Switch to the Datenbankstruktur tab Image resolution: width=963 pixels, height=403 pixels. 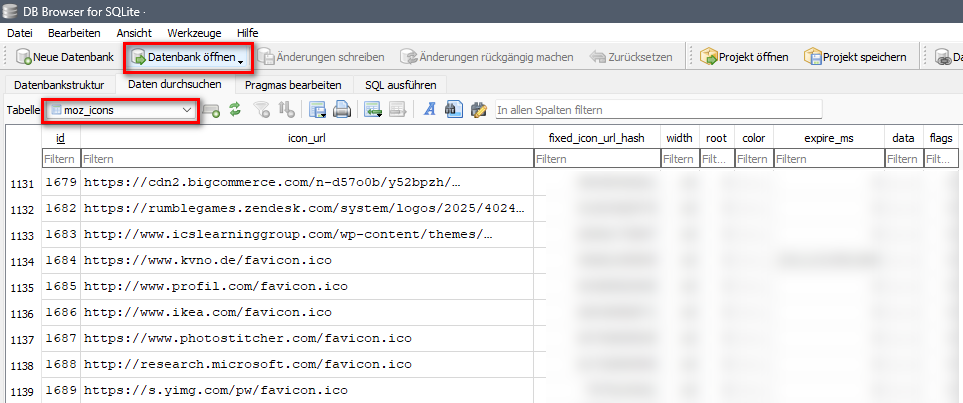[59, 85]
